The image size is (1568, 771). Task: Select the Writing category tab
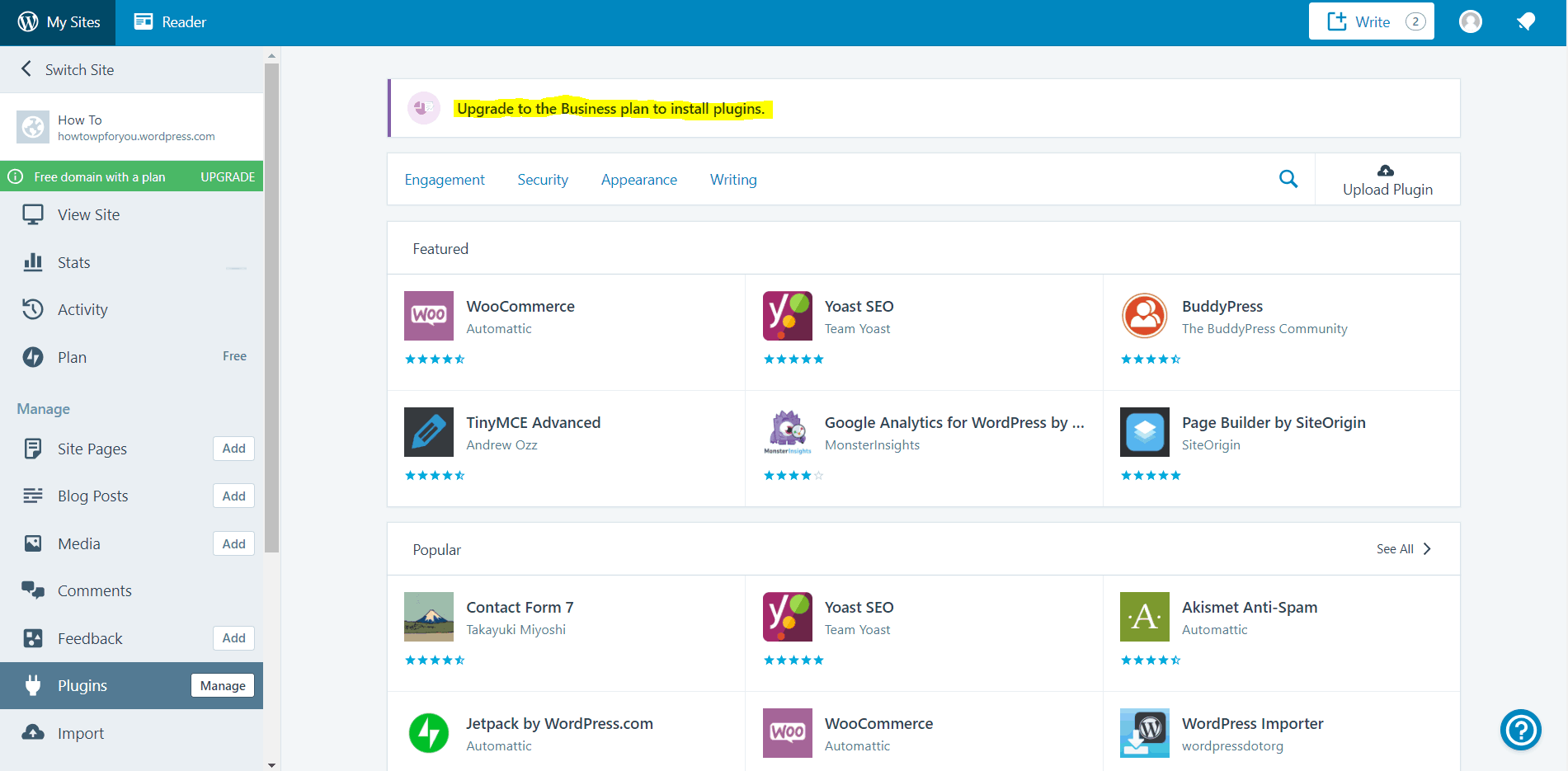pos(733,180)
